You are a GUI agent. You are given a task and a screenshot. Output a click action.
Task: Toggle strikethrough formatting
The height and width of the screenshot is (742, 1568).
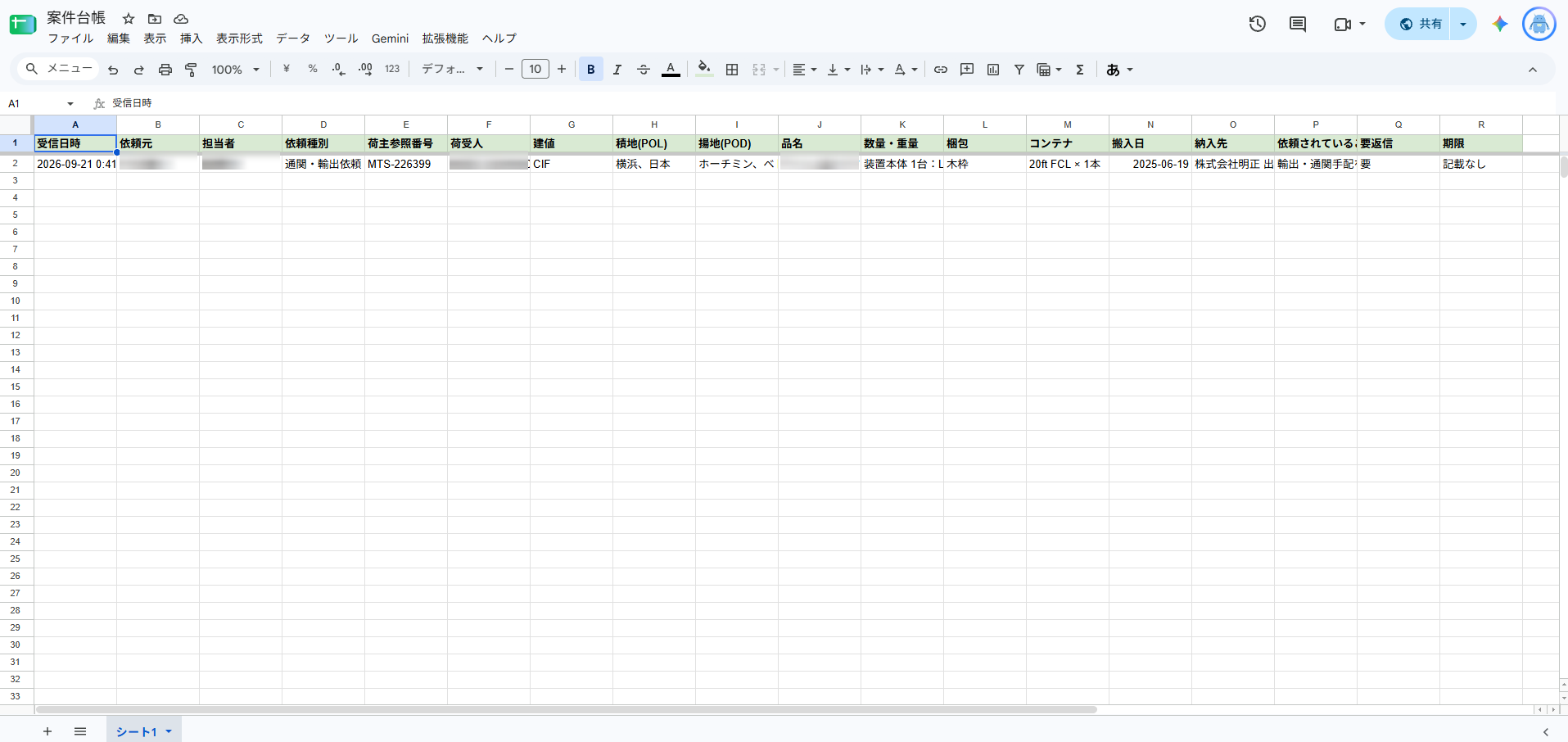644,70
